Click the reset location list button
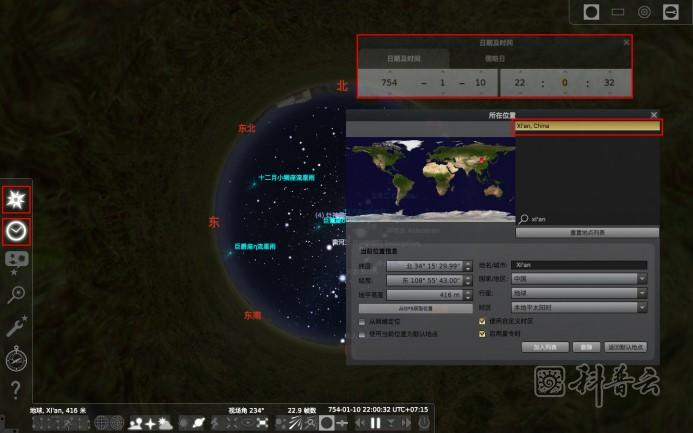The height and width of the screenshot is (433, 693). tap(587, 232)
